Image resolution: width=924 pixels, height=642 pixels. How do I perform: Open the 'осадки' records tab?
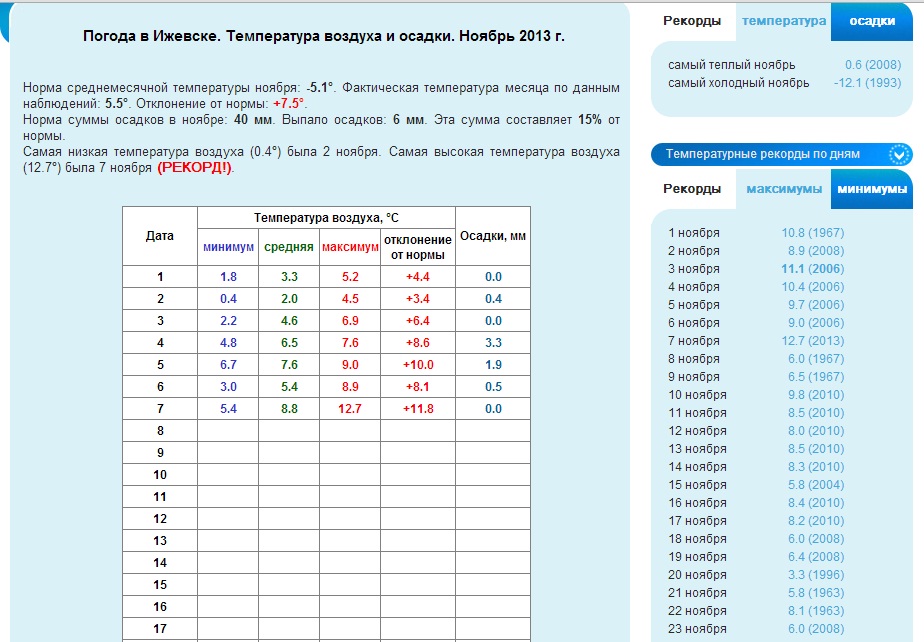click(x=871, y=21)
